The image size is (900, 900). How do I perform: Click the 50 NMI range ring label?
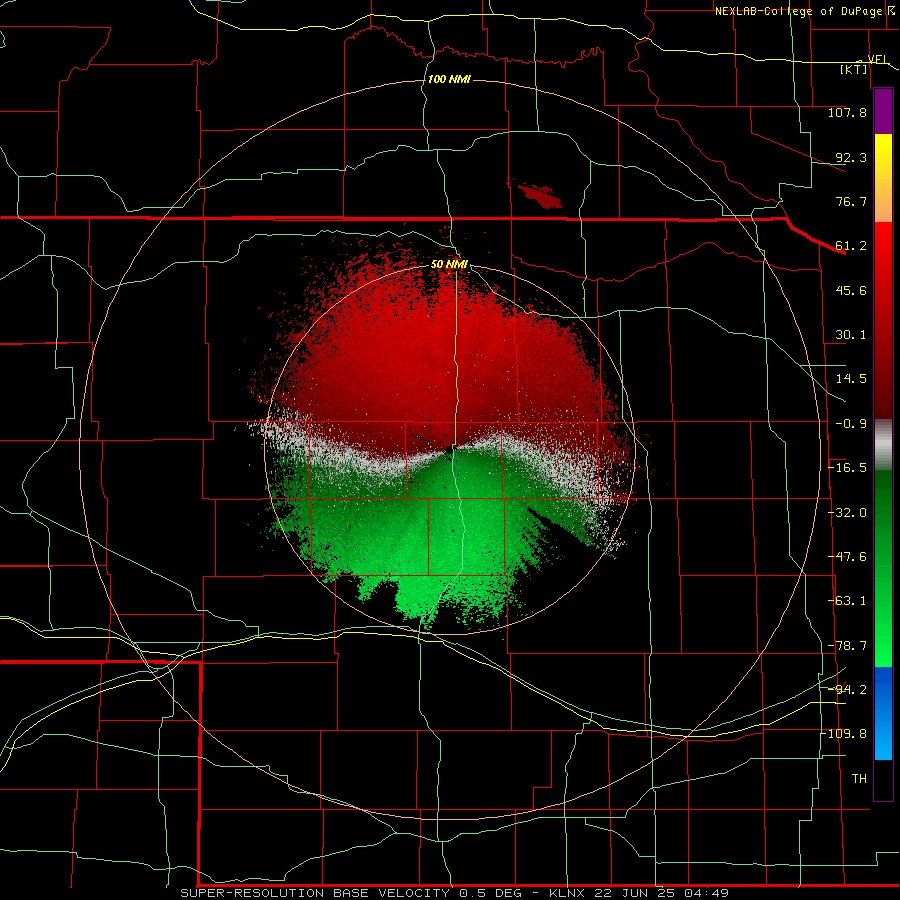[x=449, y=265]
